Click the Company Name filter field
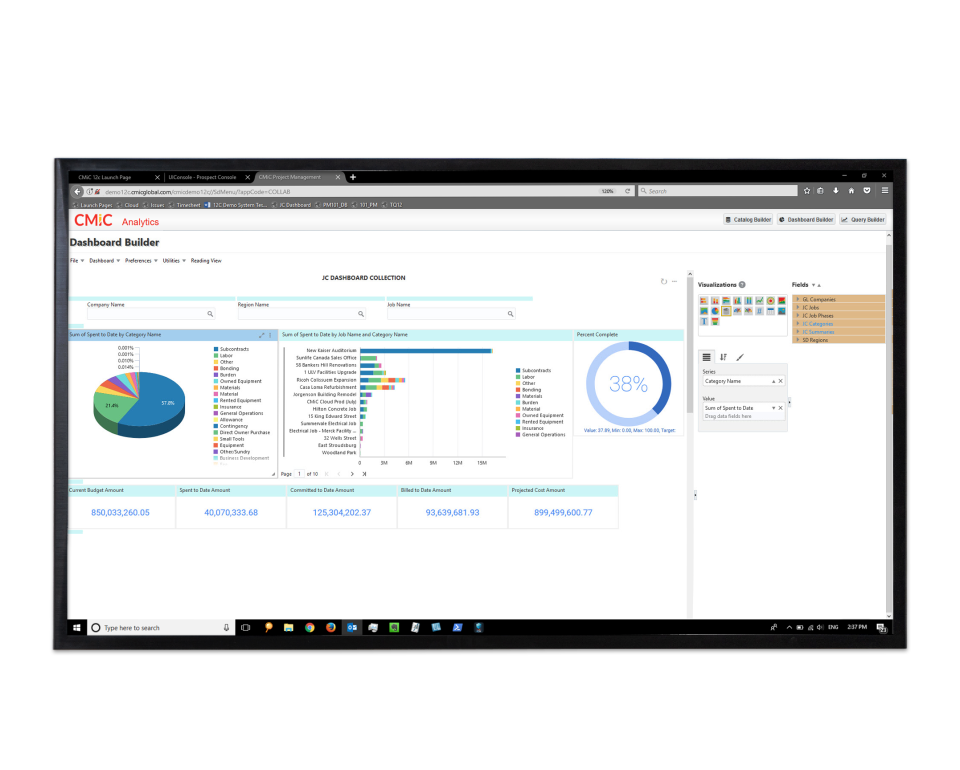 (151, 314)
